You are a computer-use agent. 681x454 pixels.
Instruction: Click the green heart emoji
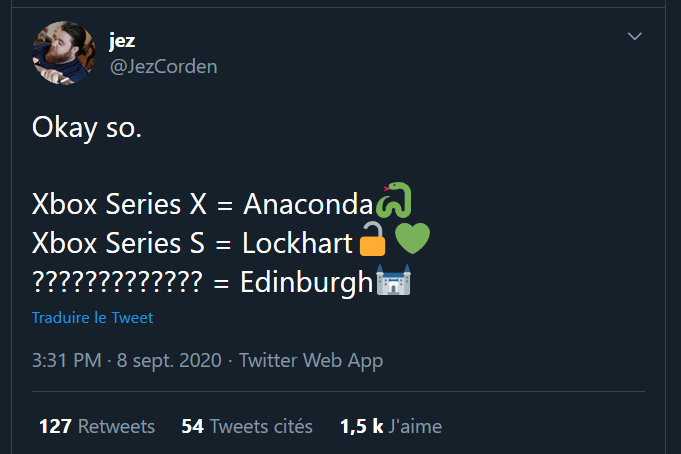click(412, 240)
